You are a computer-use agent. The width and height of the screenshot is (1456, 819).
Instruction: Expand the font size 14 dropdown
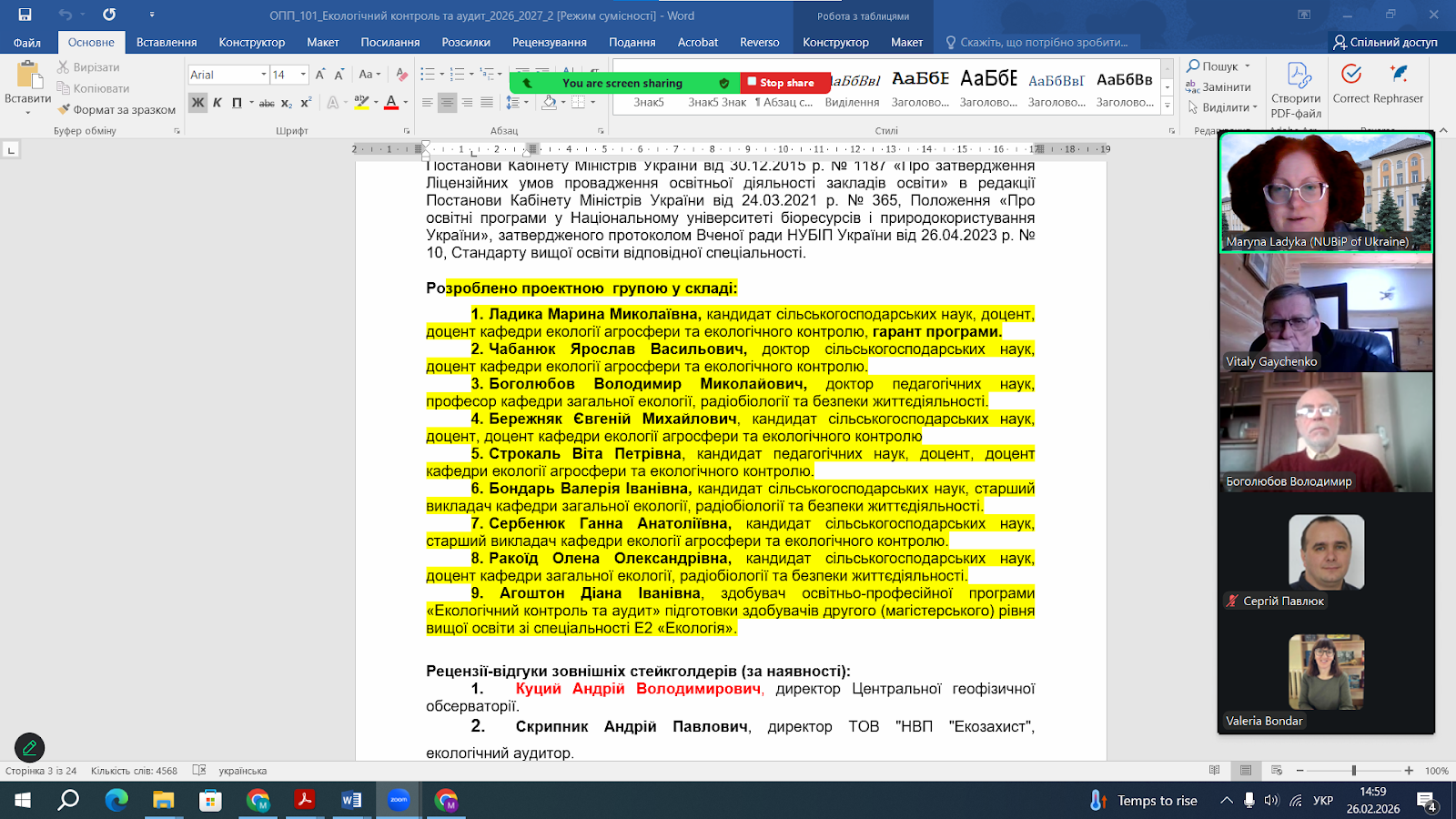(x=303, y=75)
